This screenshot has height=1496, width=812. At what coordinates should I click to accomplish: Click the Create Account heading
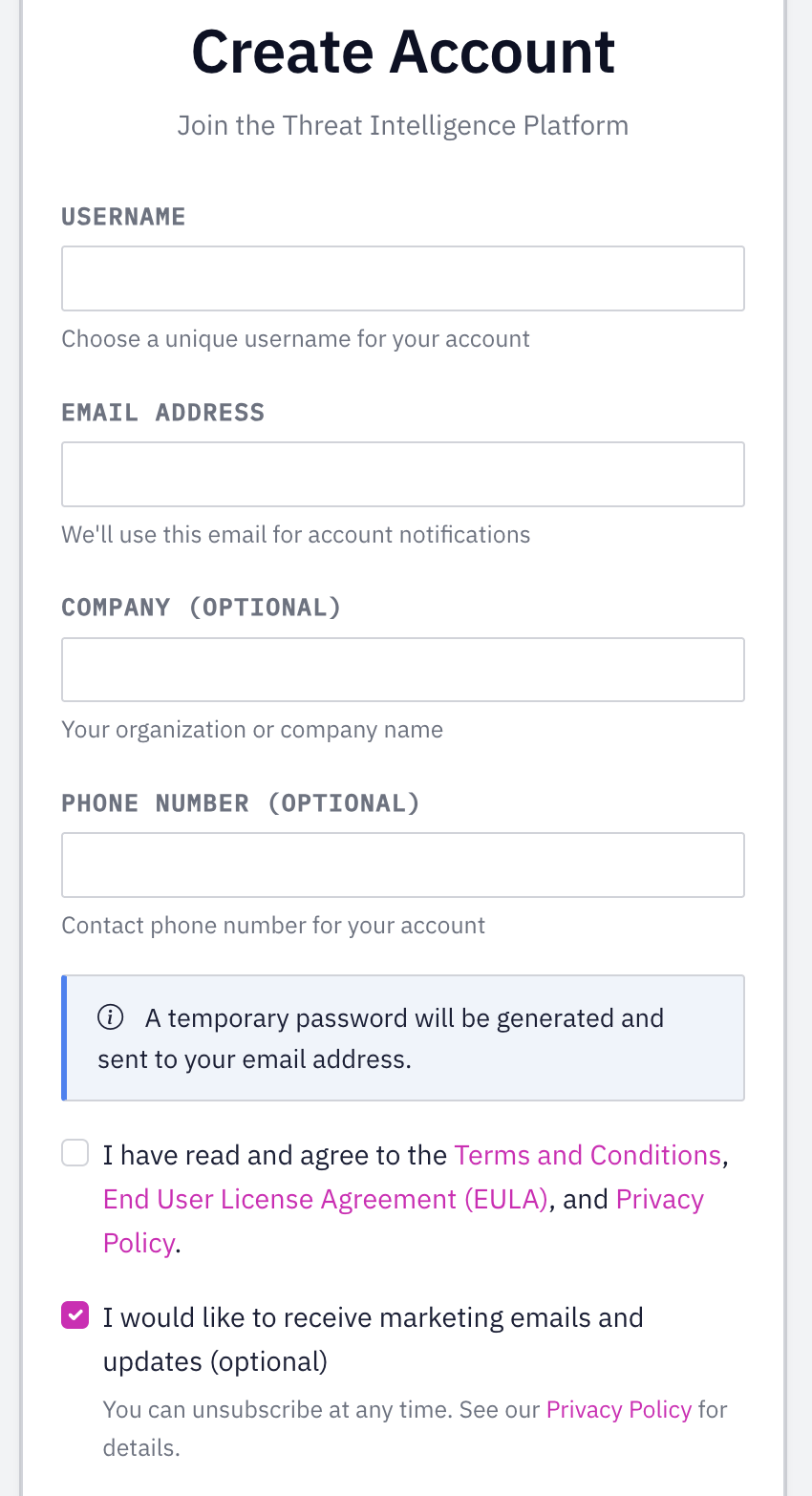coord(402,52)
